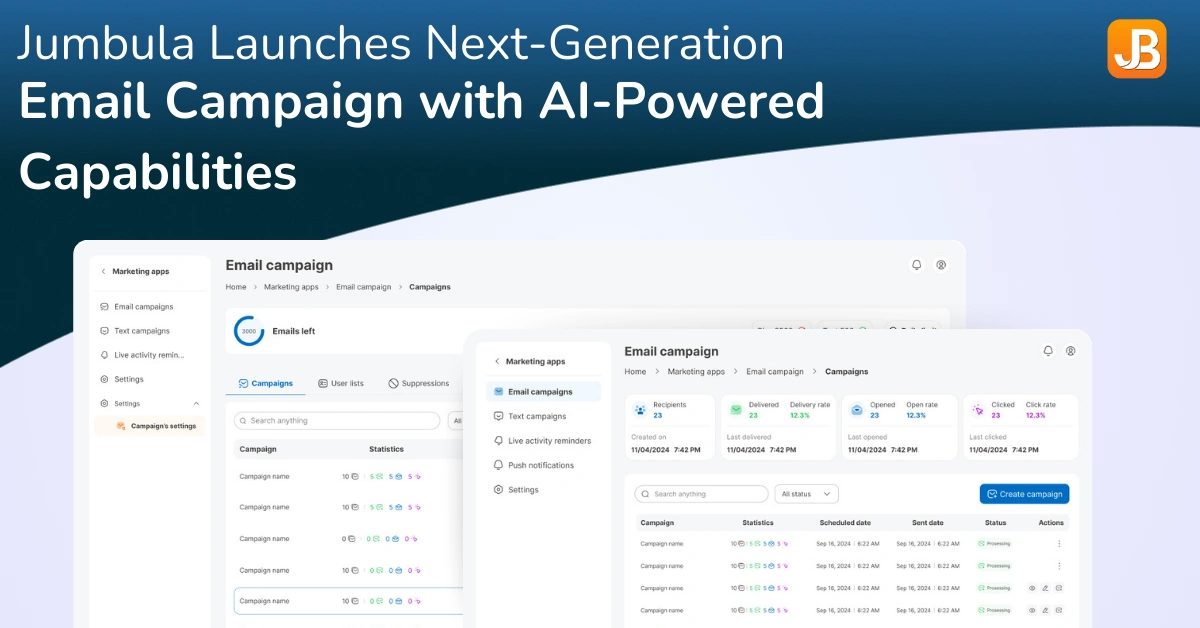Click edit pencil icon in third campaign row

tap(1045, 588)
